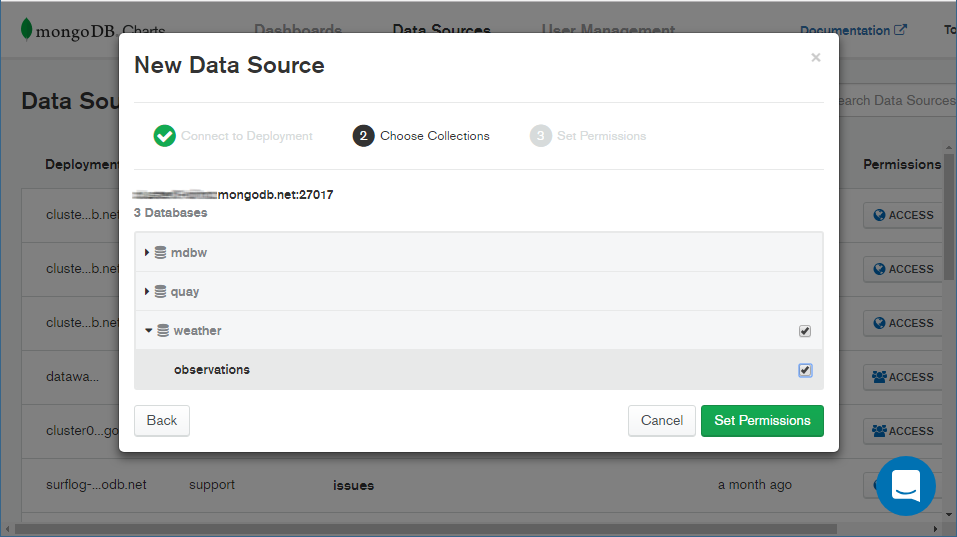Collapse the weather database arrow

point(148,330)
